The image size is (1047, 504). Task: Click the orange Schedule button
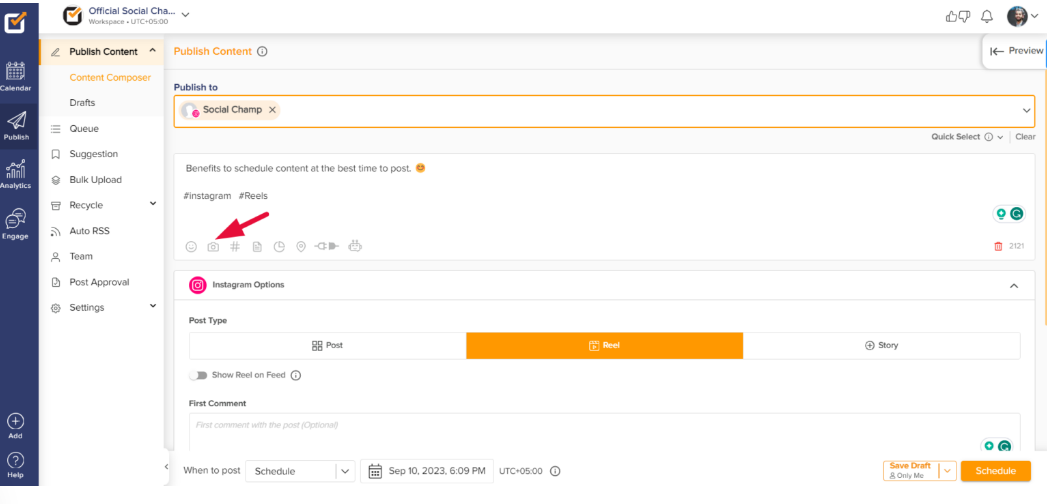pos(995,471)
